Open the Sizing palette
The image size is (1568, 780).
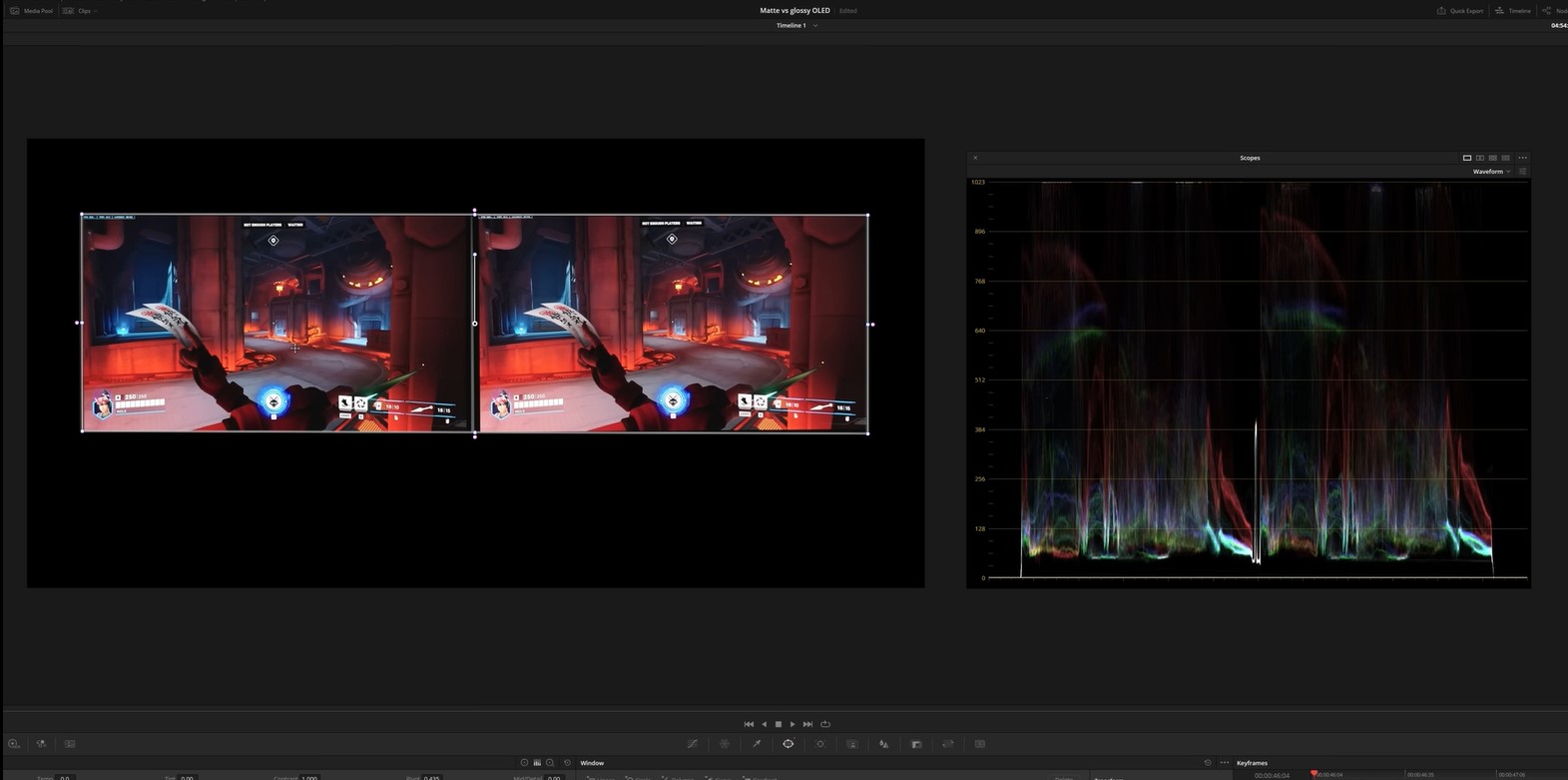pos(948,744)
